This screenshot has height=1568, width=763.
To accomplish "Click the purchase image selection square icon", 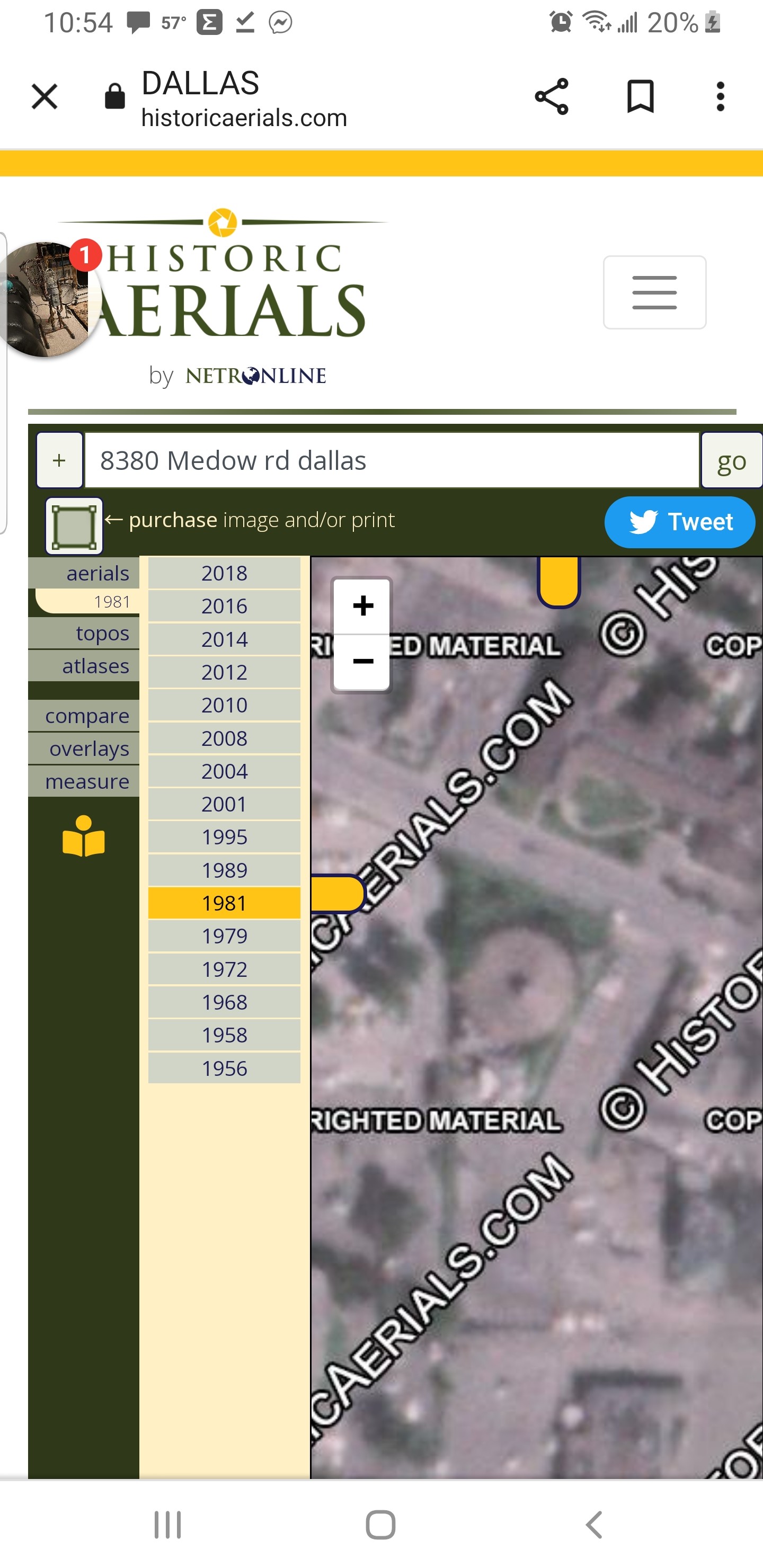I will click(74, 525).
